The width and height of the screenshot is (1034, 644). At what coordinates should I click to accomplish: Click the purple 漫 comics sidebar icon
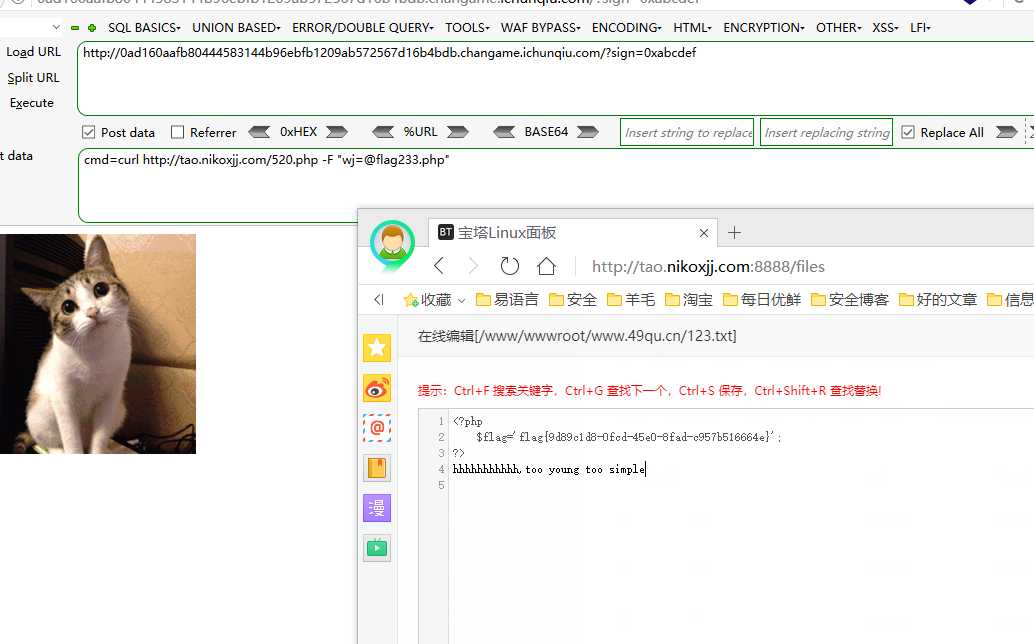tap(377, 508)
